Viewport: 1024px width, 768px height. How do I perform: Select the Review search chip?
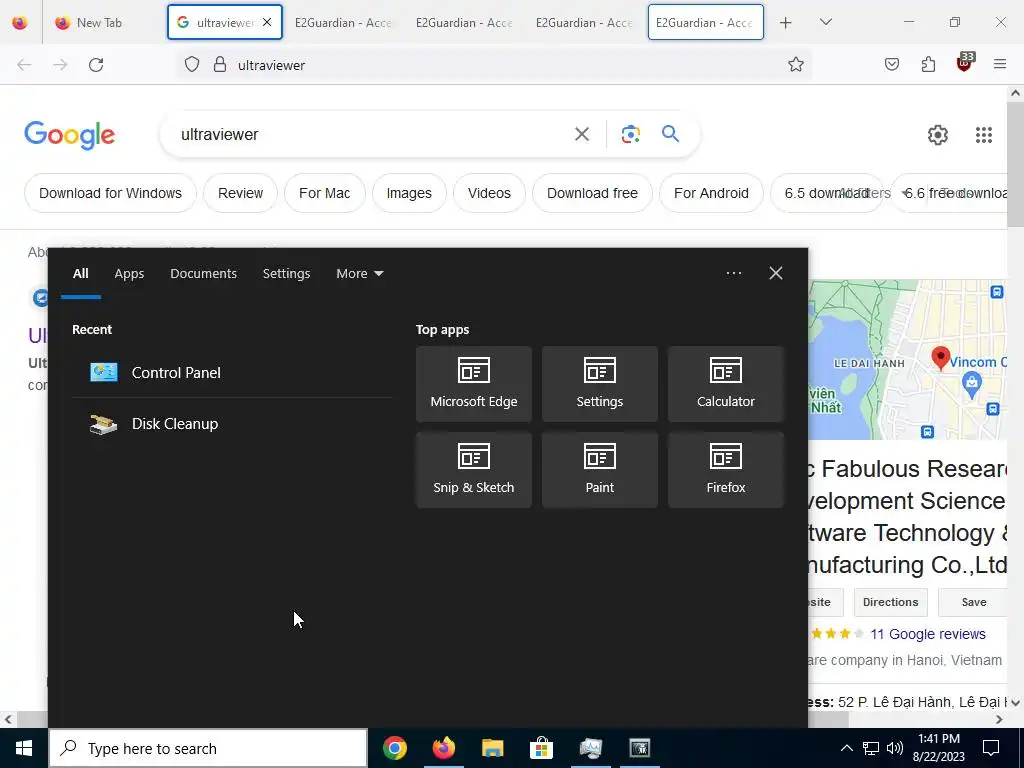pyautogui.click(x=240, y=193)
